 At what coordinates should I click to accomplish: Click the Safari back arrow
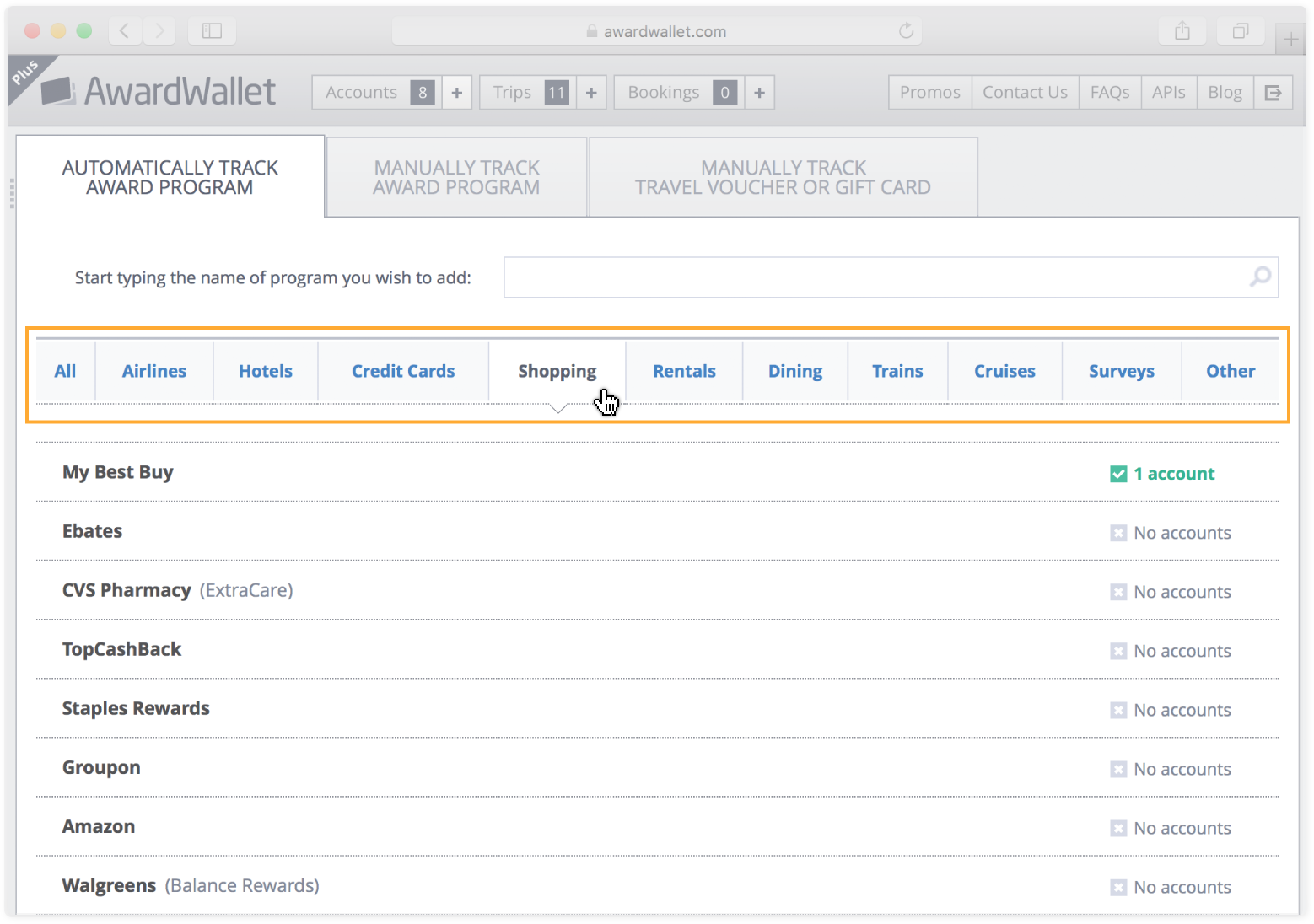[125, 31]
